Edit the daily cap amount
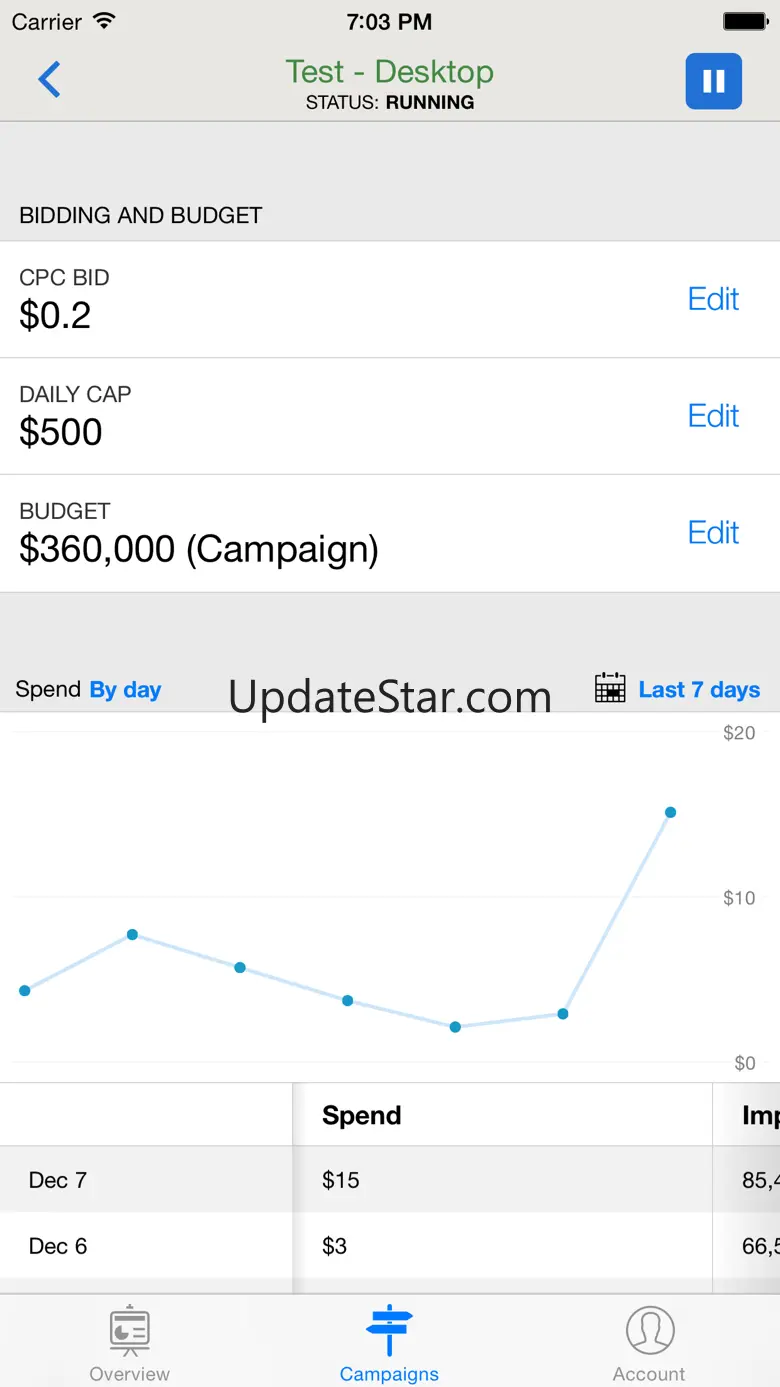 tap(713, 416)
